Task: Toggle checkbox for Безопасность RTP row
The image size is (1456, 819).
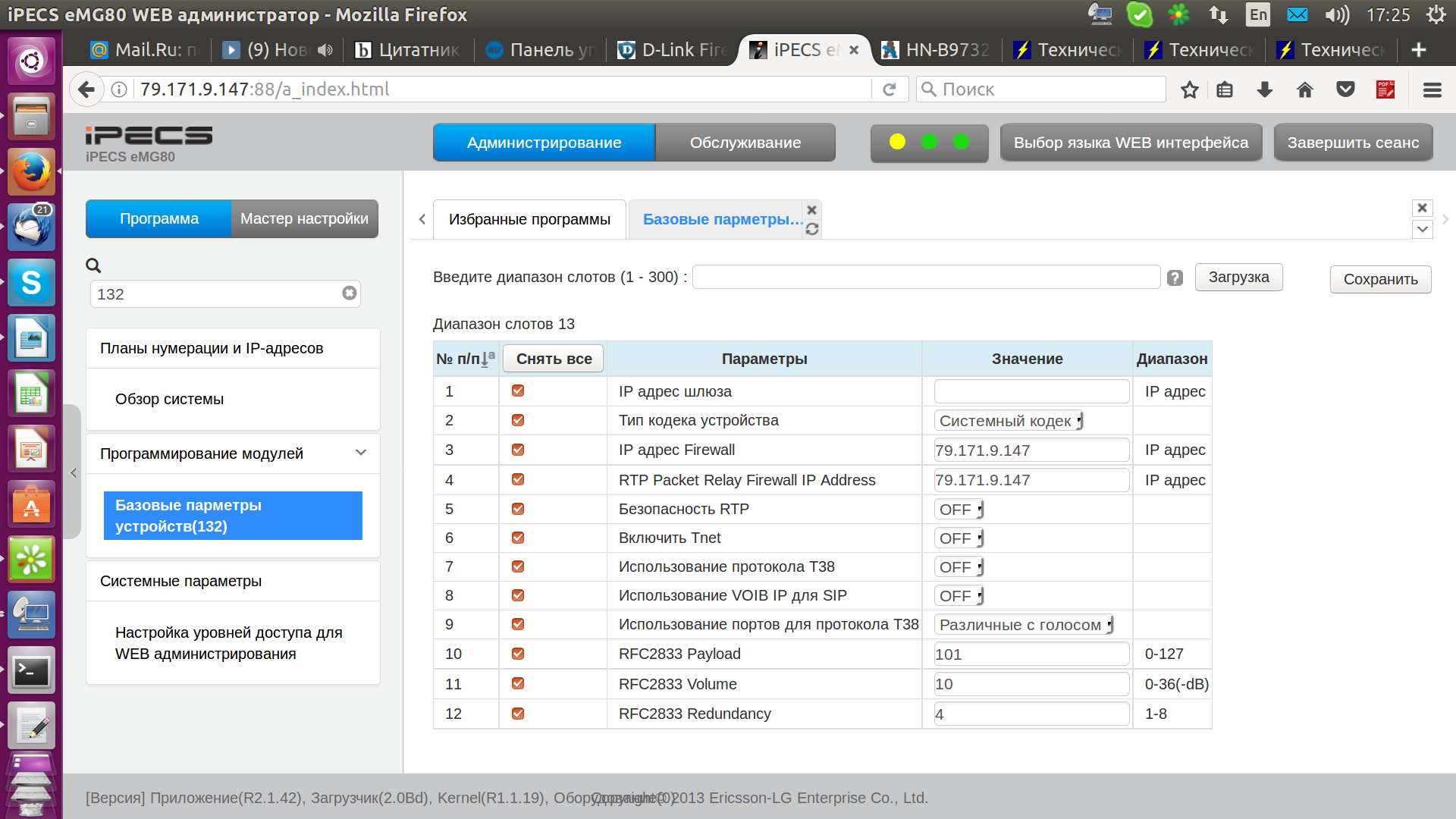Action: click(518, 509)
